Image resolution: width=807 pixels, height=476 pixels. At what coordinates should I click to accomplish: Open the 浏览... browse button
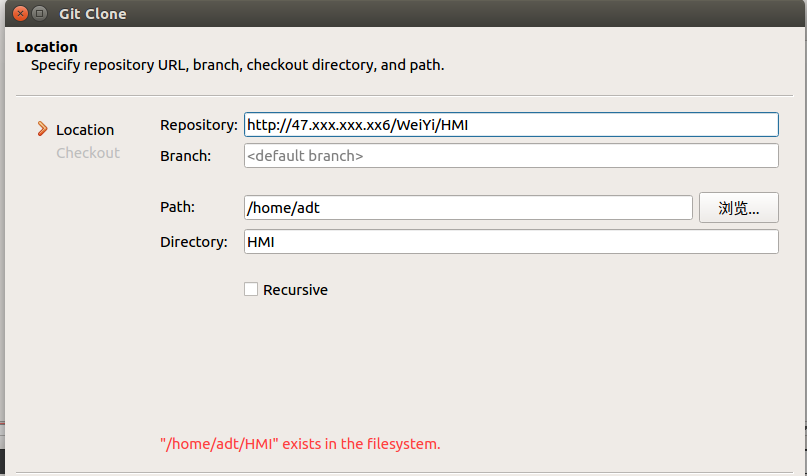point(739,207)
